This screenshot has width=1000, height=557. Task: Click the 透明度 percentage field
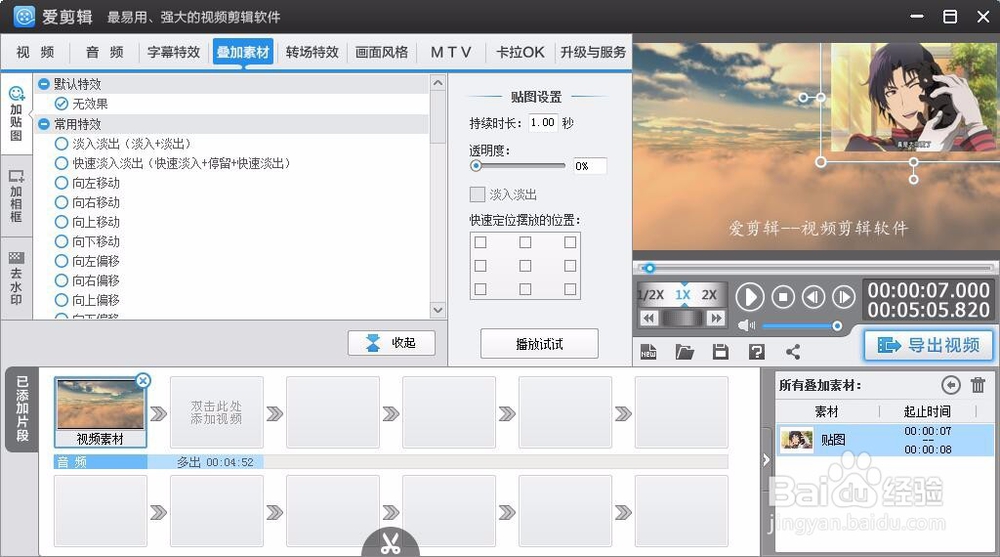[590, 166]
